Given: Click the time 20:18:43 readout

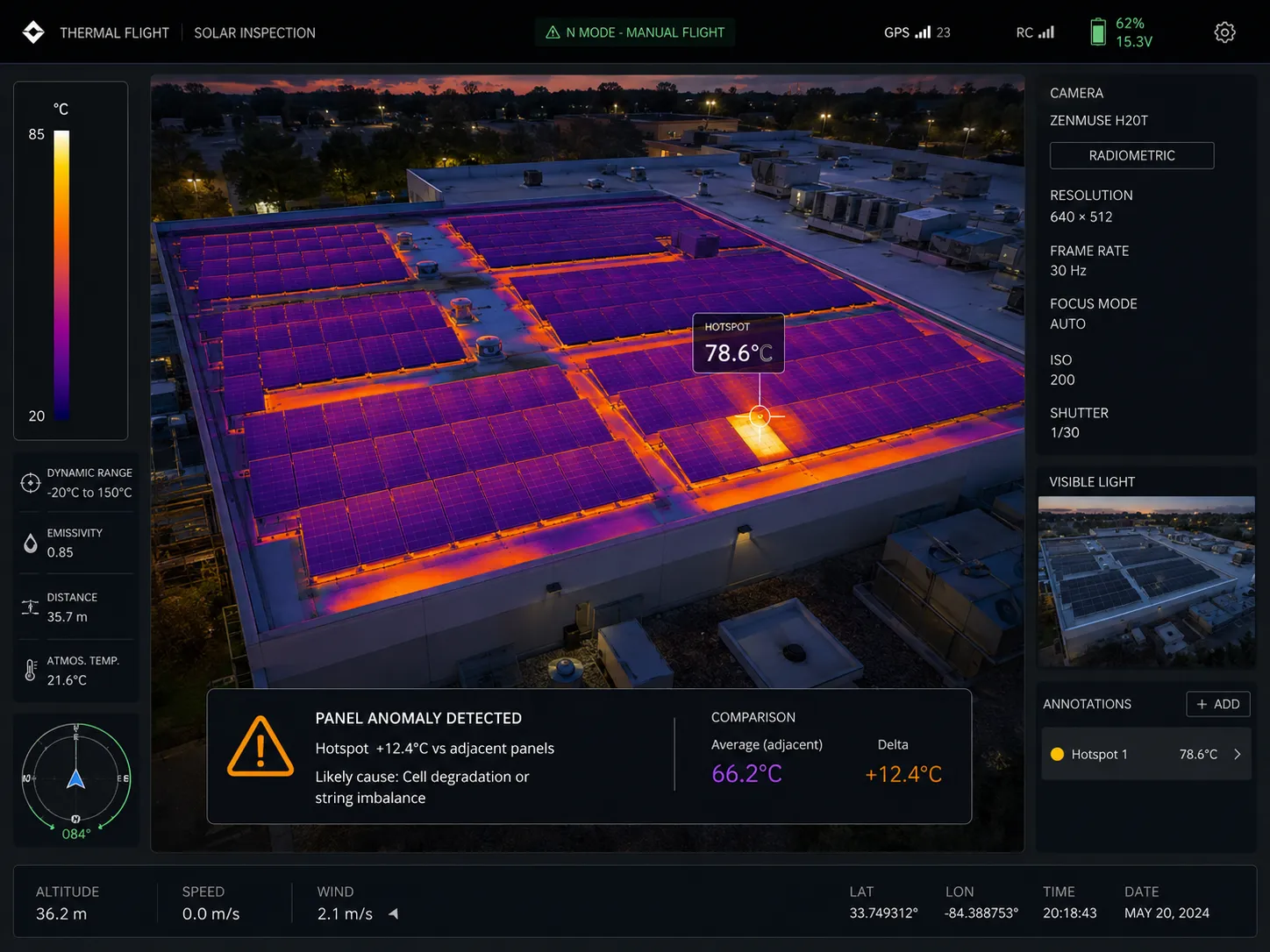Looking at the screenshot, I should pos(1069,913).
